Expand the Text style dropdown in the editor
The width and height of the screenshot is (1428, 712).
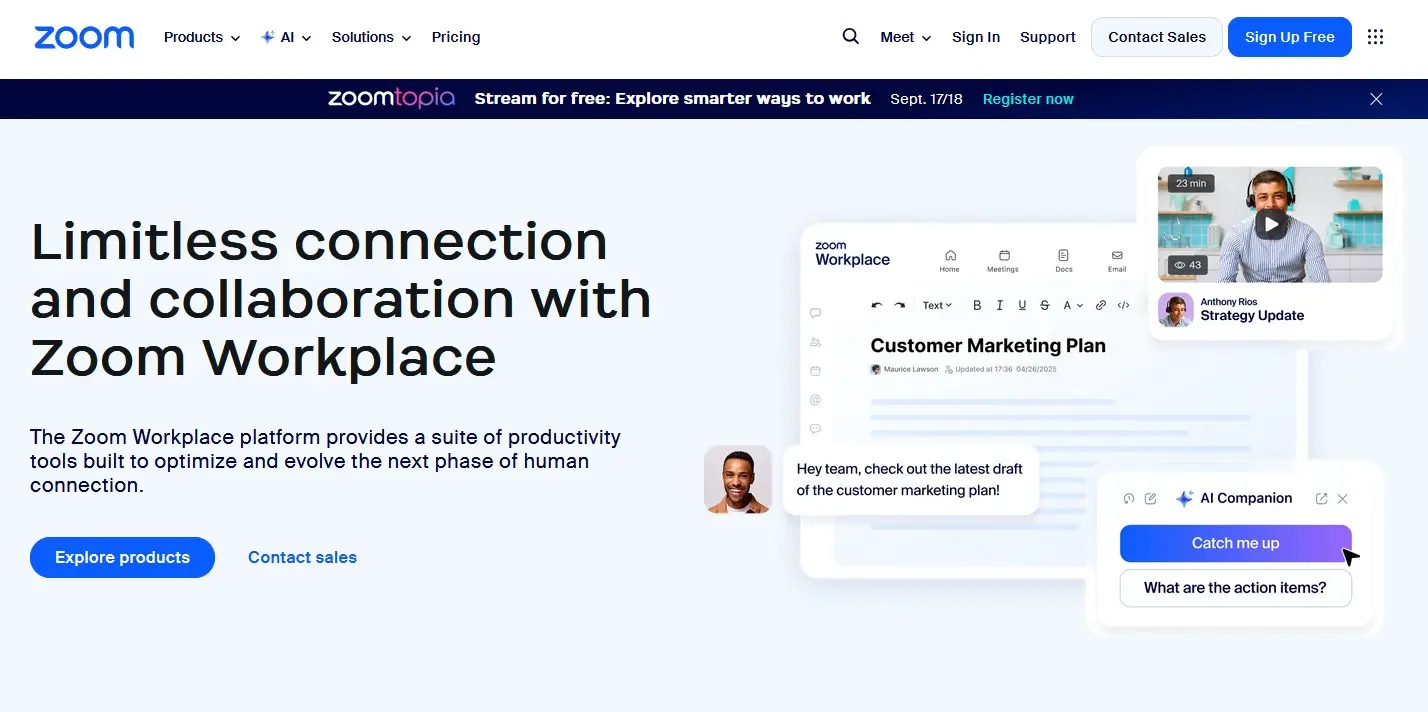(936, 305)
